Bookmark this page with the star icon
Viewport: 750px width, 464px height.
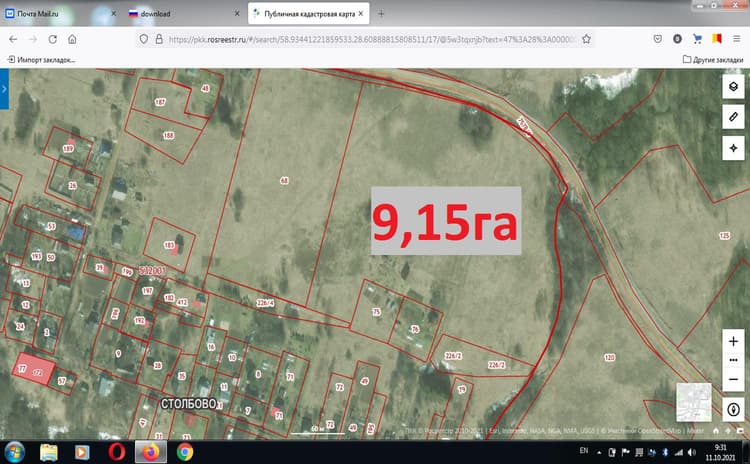click(586, 39)
